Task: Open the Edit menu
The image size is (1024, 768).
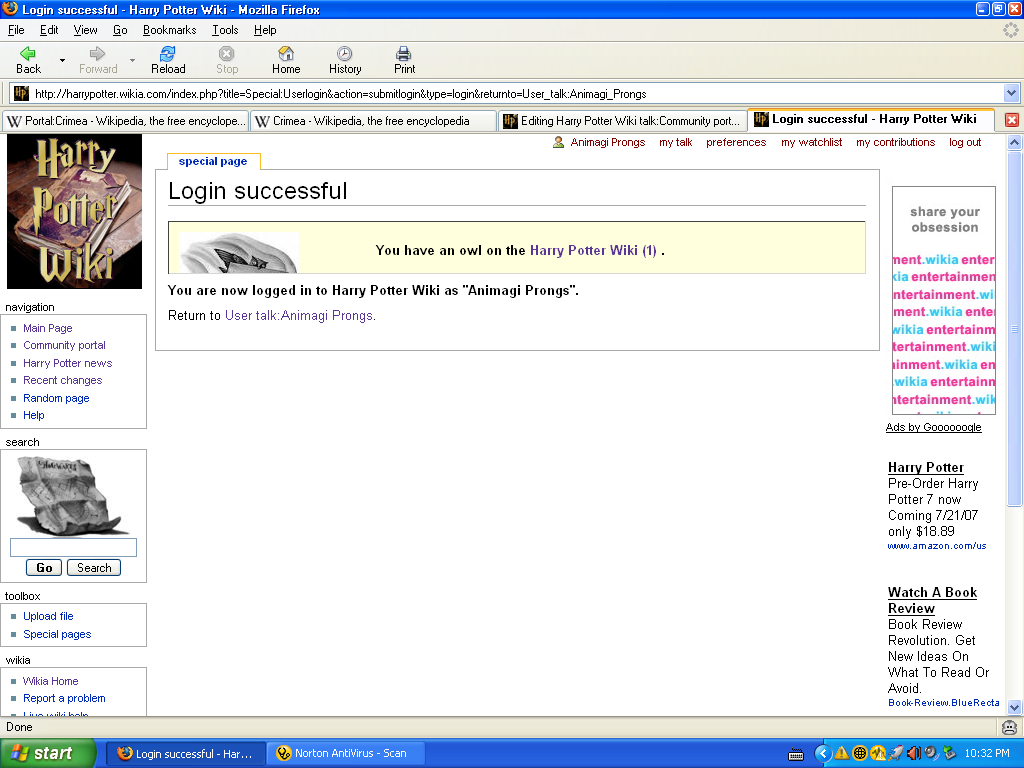Action: coord(49,30)
